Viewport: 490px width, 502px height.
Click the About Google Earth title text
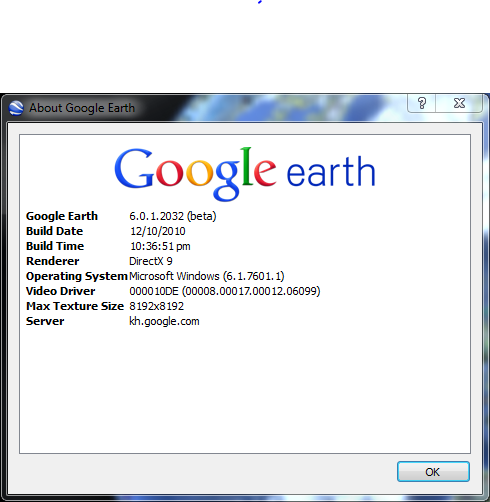point(82,108)
